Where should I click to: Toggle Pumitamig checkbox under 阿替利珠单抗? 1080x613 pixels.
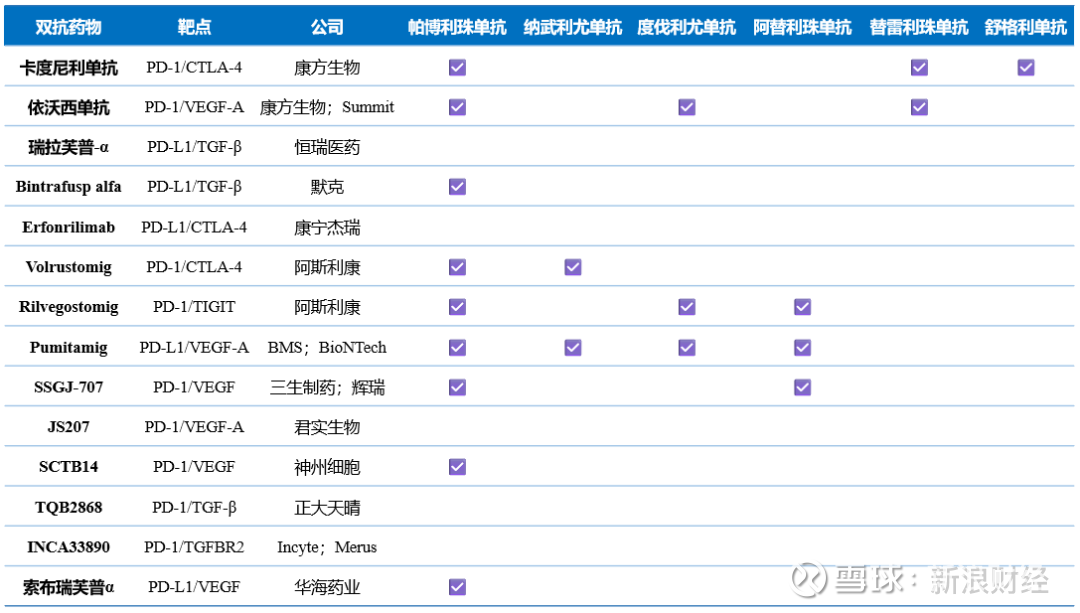802,348
